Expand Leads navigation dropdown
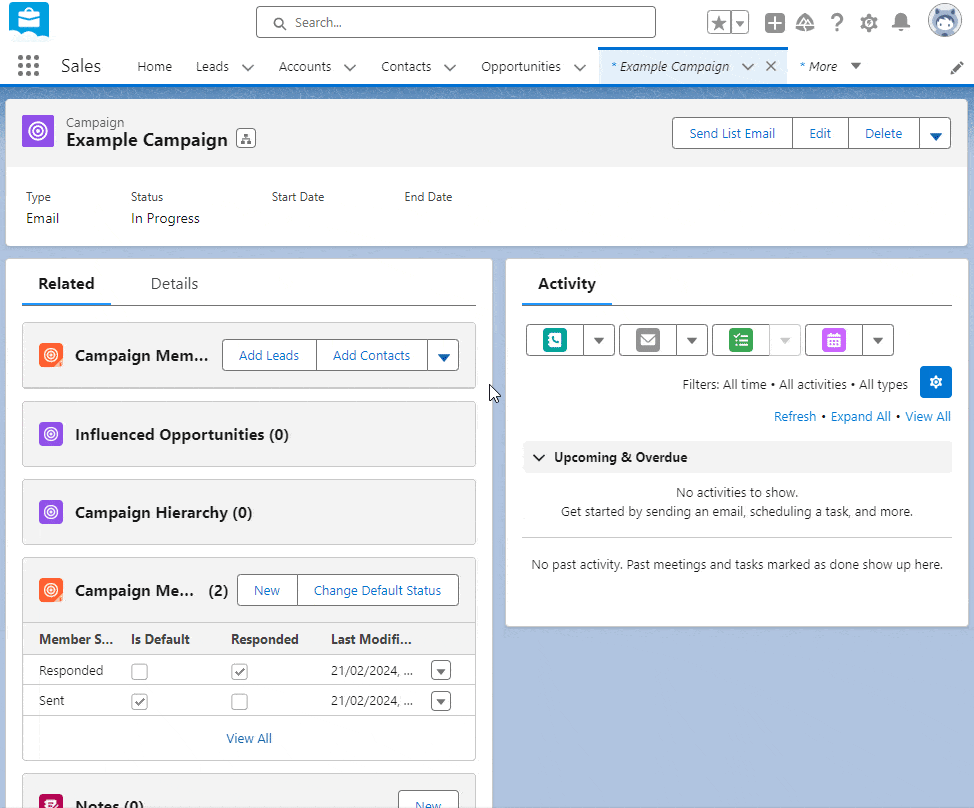The height and width of the screenshot is (808, 974). pos(248,67)
